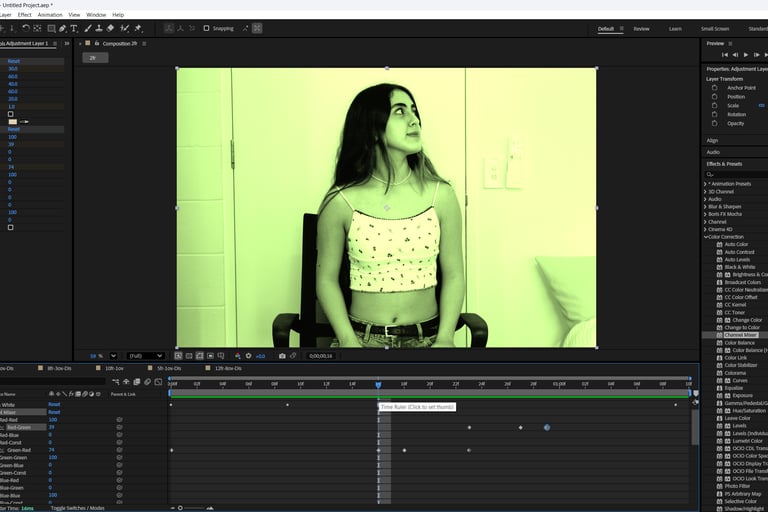Play the preview
Image resolution: width=768 pixels, height=512 pixels.
(x=746, y=55)
